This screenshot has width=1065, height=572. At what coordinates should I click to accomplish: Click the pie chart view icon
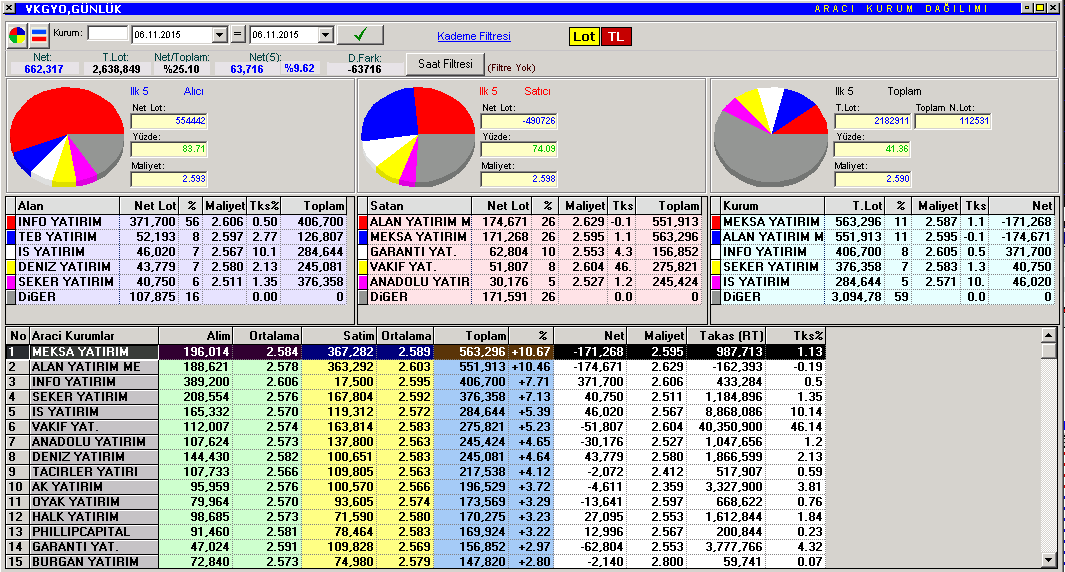point(18,35)
